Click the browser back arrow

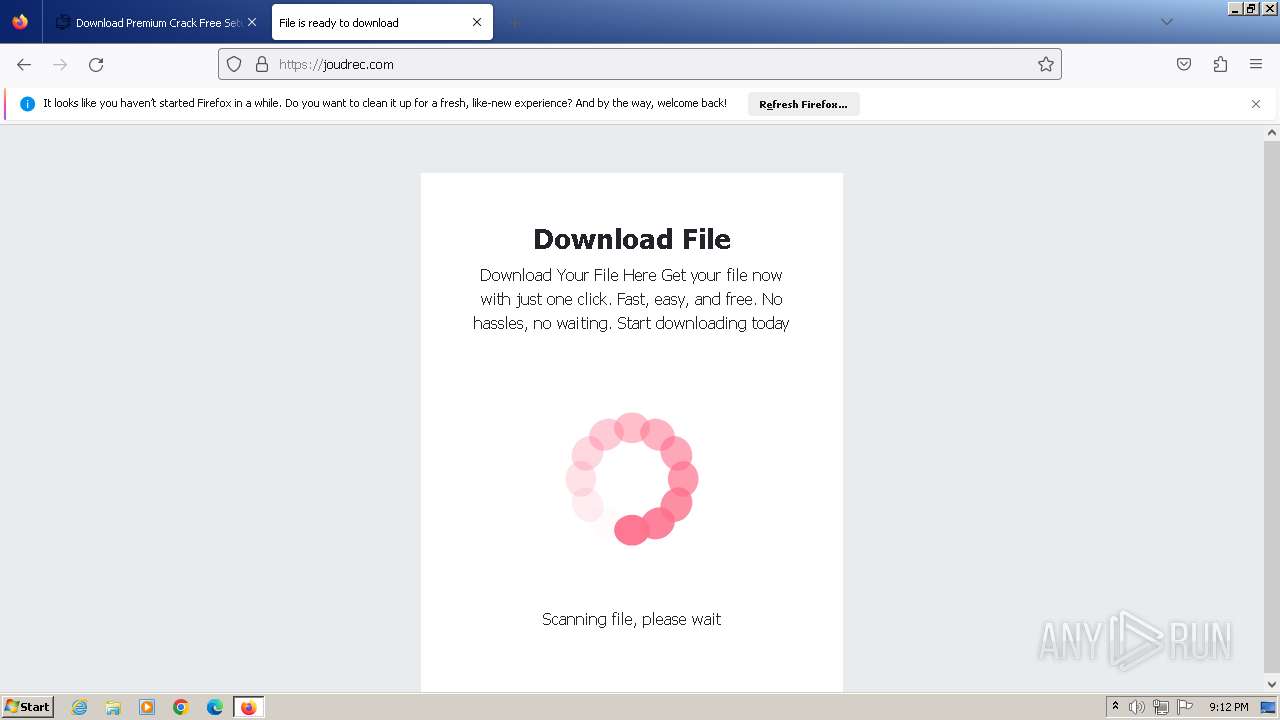(24, 64)
